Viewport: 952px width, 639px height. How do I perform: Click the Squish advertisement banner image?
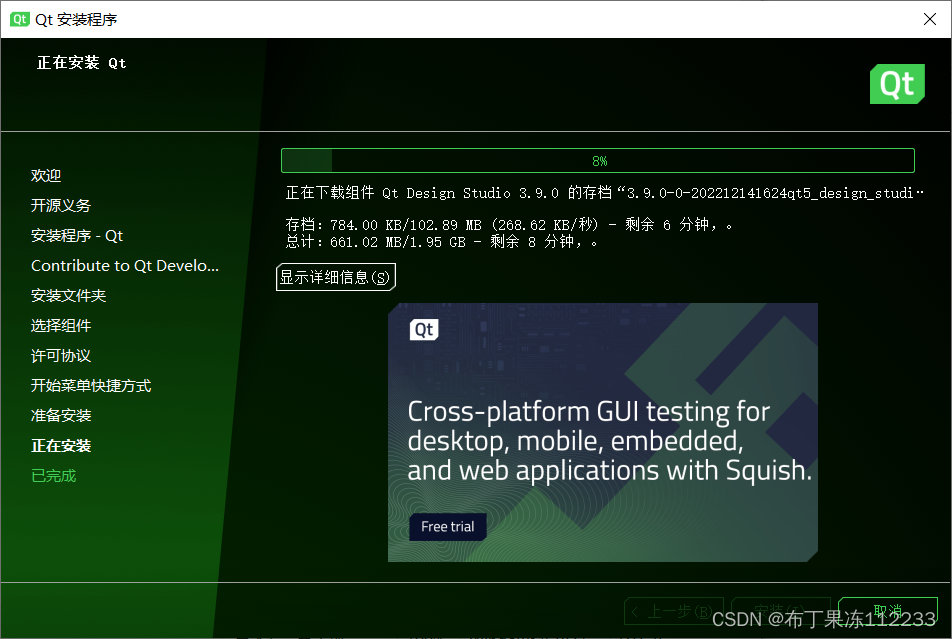pos(602,432)
